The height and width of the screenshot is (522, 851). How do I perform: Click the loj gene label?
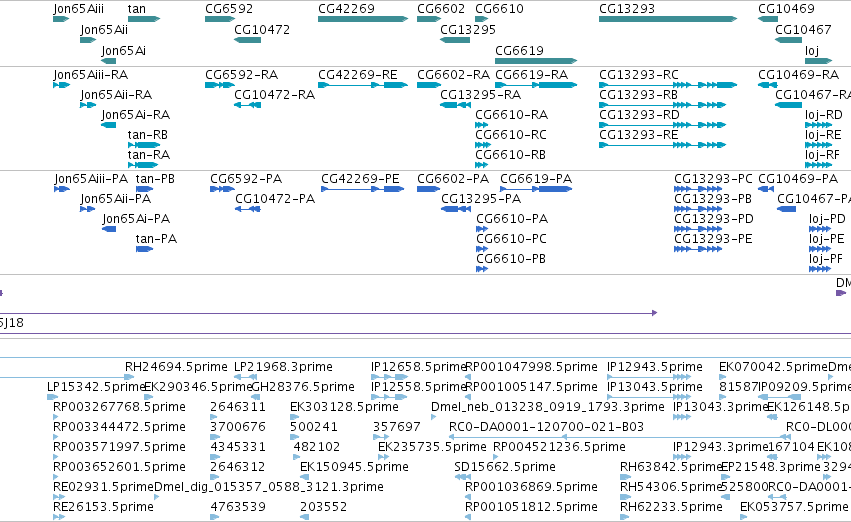tap(812, 50)
